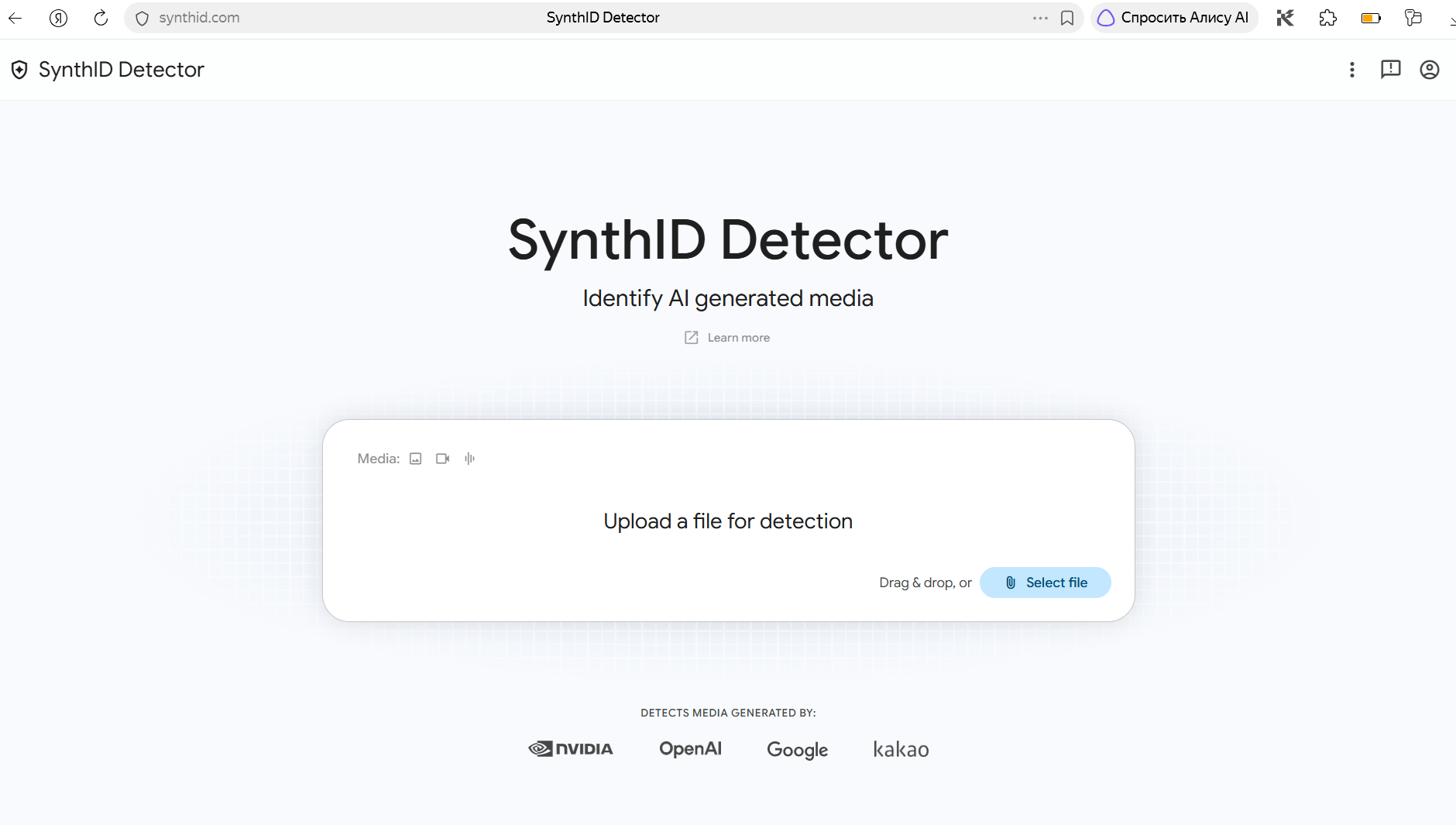Click the scissors extension icon in the toolbar
1456x825 pixels.
point(1286,18)
